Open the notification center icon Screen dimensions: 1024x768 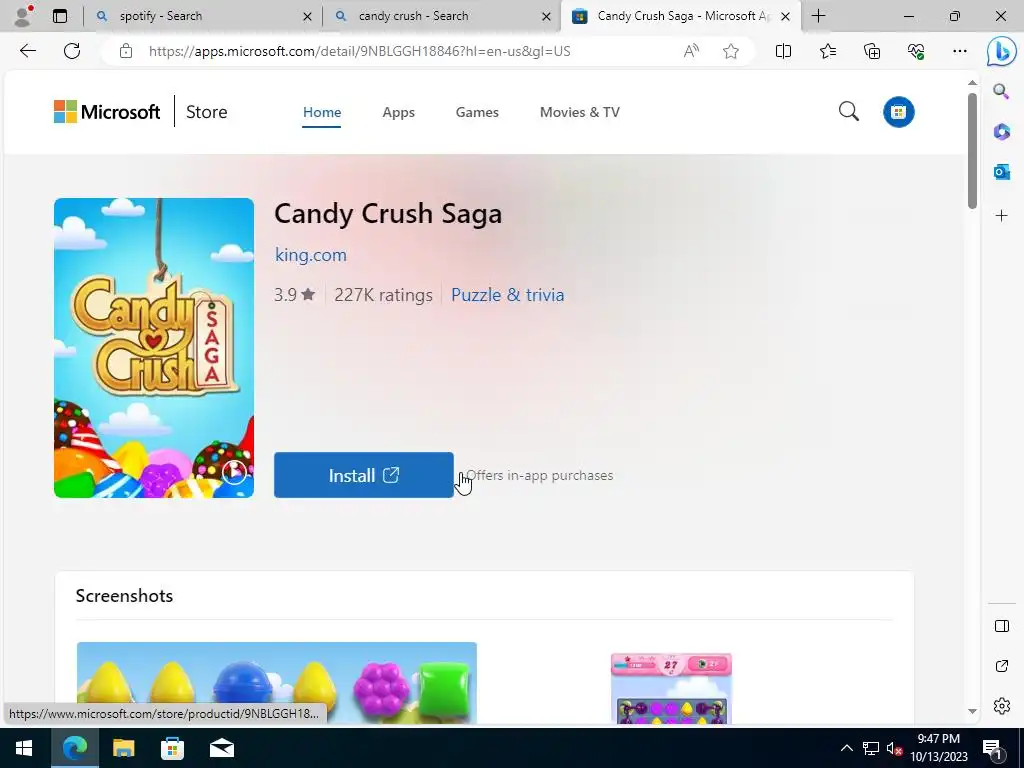(992, 749)
